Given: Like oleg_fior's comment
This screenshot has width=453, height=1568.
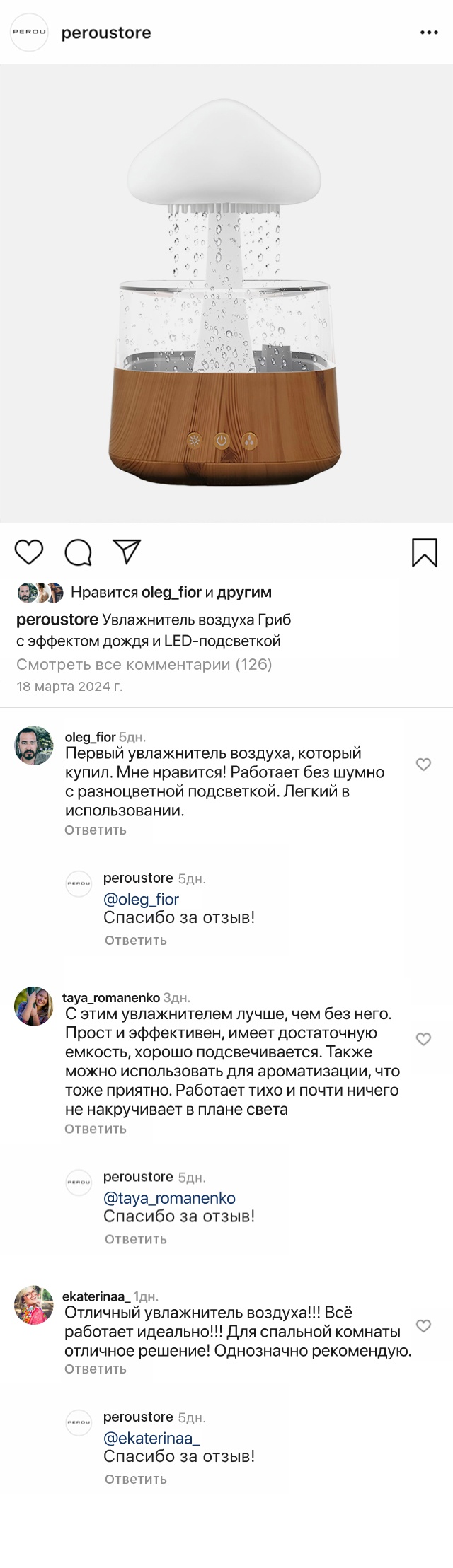Looking at the screenshot, I should coord(423,764).
